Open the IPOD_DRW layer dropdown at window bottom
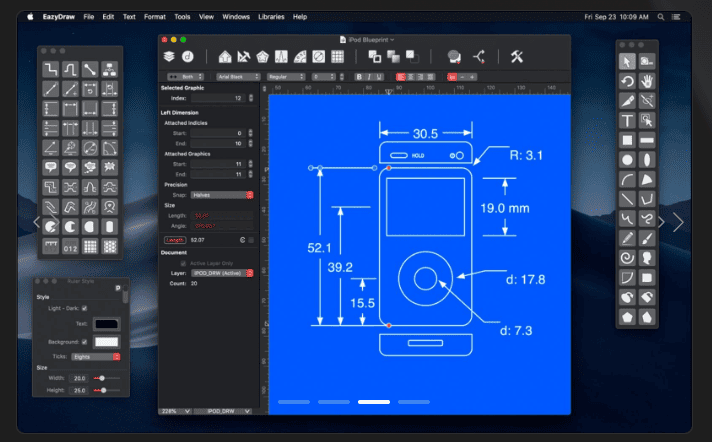Image resolution: width=712 pixels, height=442 pixels. point(222,411)
